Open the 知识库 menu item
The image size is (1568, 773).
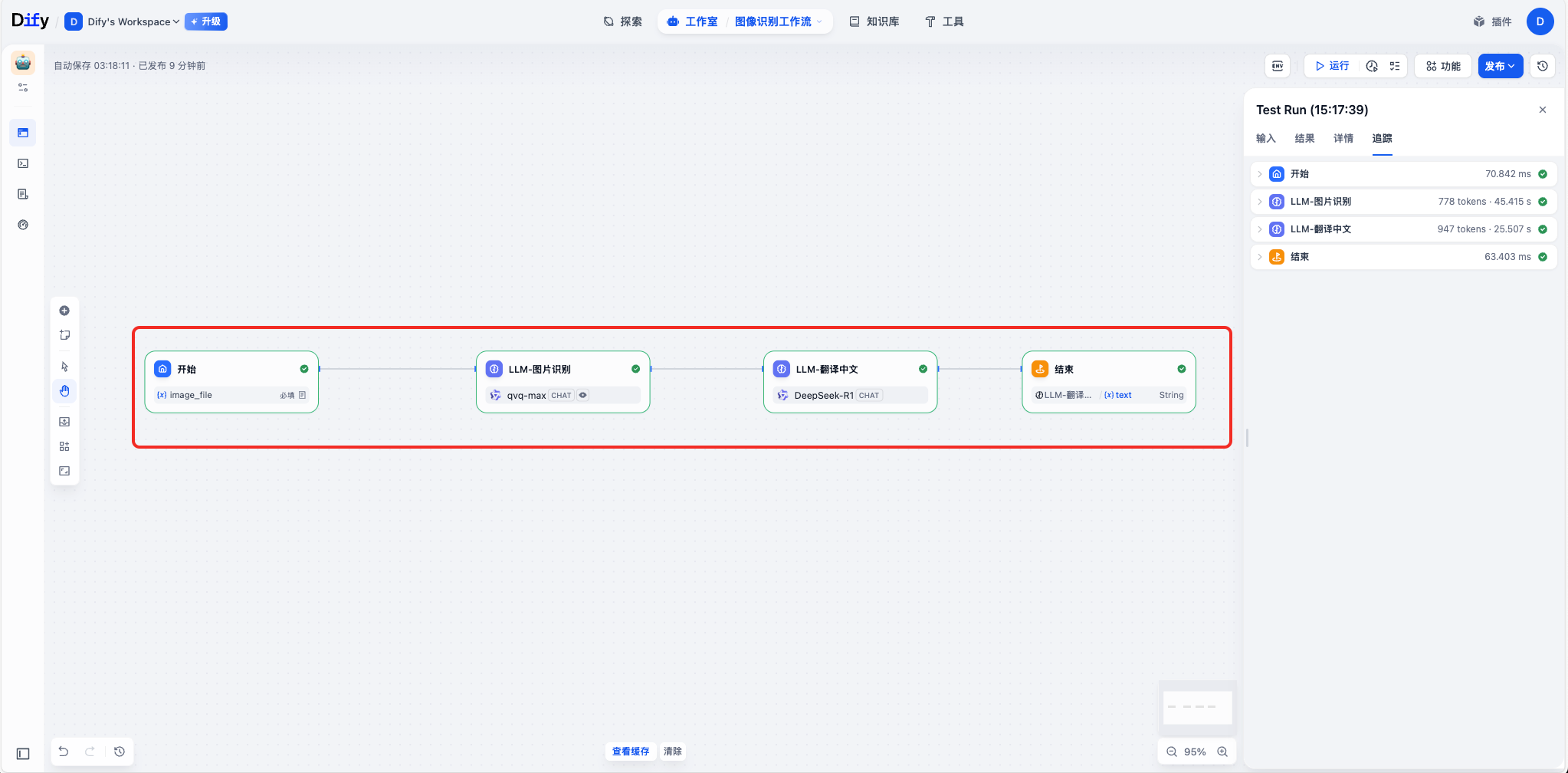click(874, 21)
